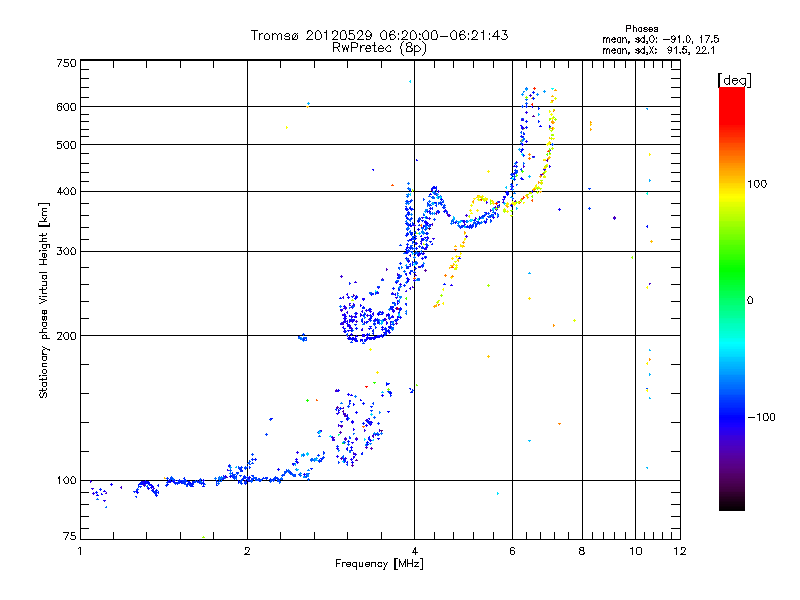Screen dimensions: 800x600
Task: Click the 750 tick on the height axis
Action: (x=66, y=63)
